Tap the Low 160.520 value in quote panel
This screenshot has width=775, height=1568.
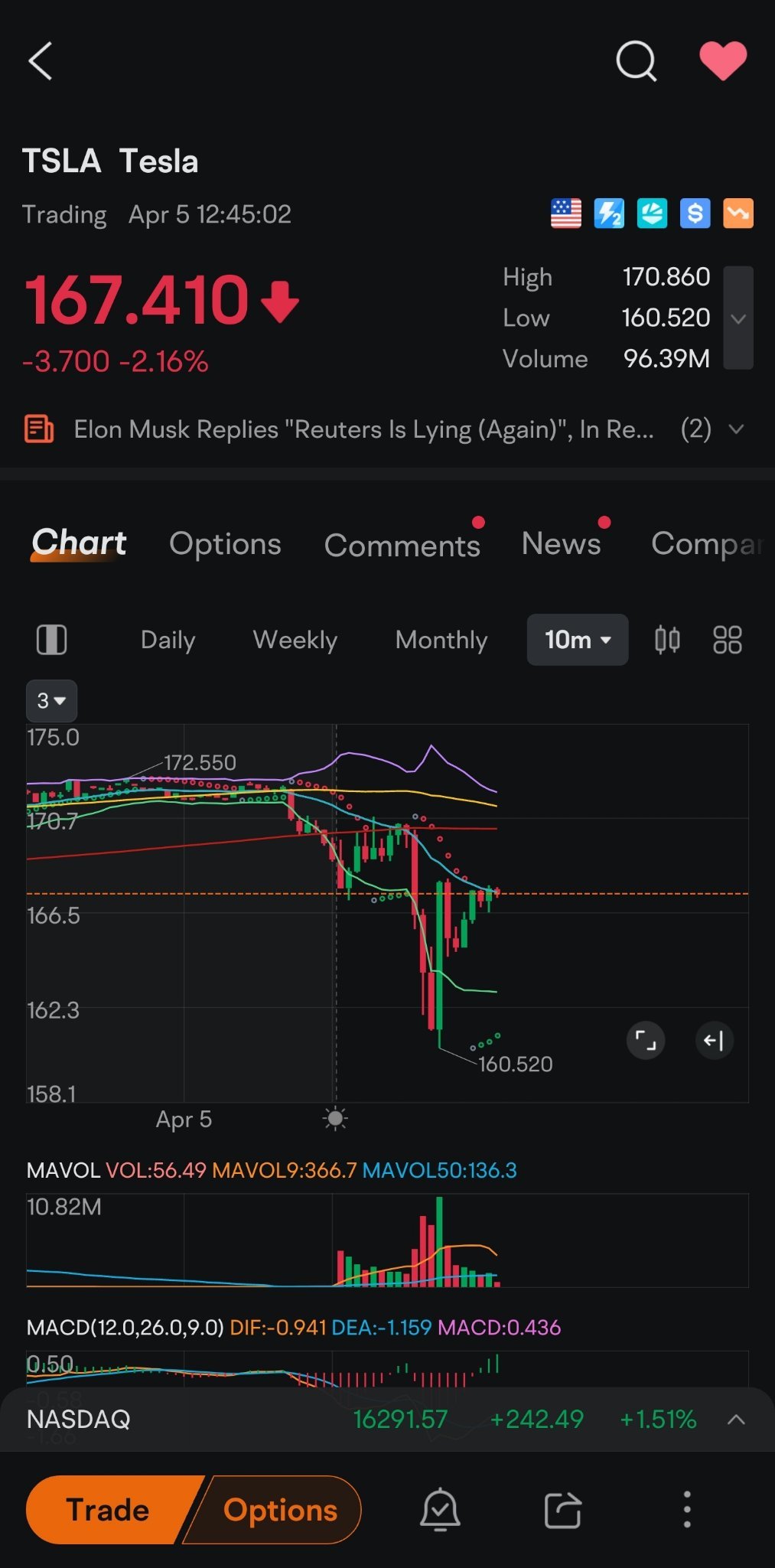pyautogui.click(x=666, y=318)
